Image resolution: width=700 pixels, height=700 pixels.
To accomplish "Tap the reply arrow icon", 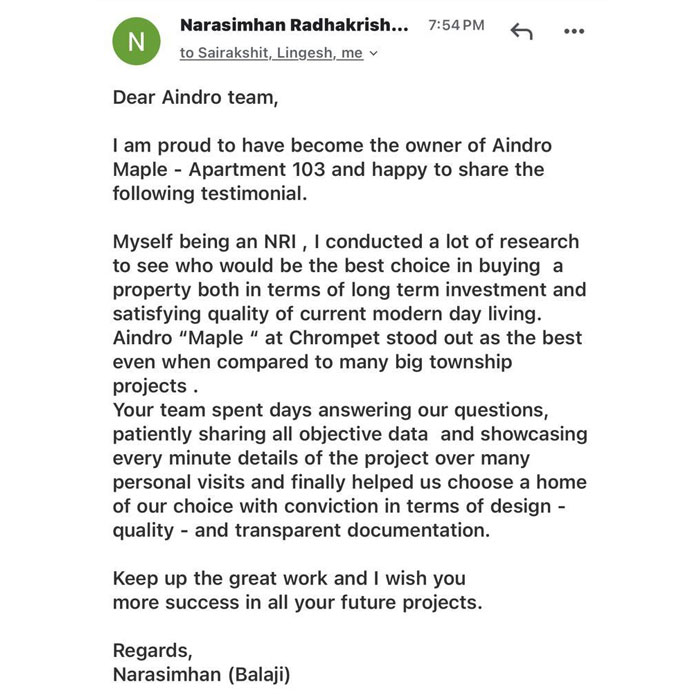I will [x=521, y=31].
